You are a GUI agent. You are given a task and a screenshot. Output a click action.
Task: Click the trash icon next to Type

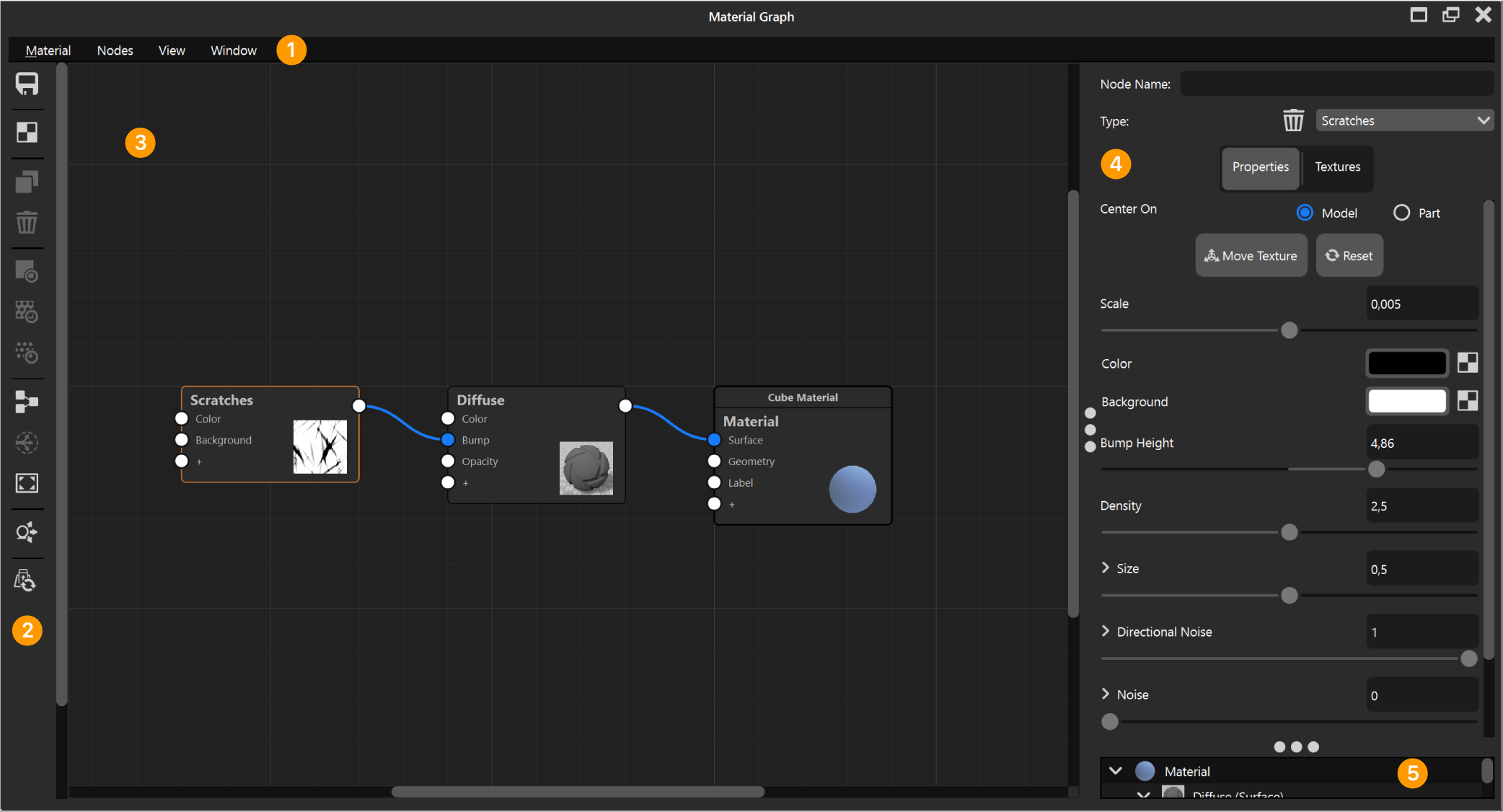point(1293,120)
